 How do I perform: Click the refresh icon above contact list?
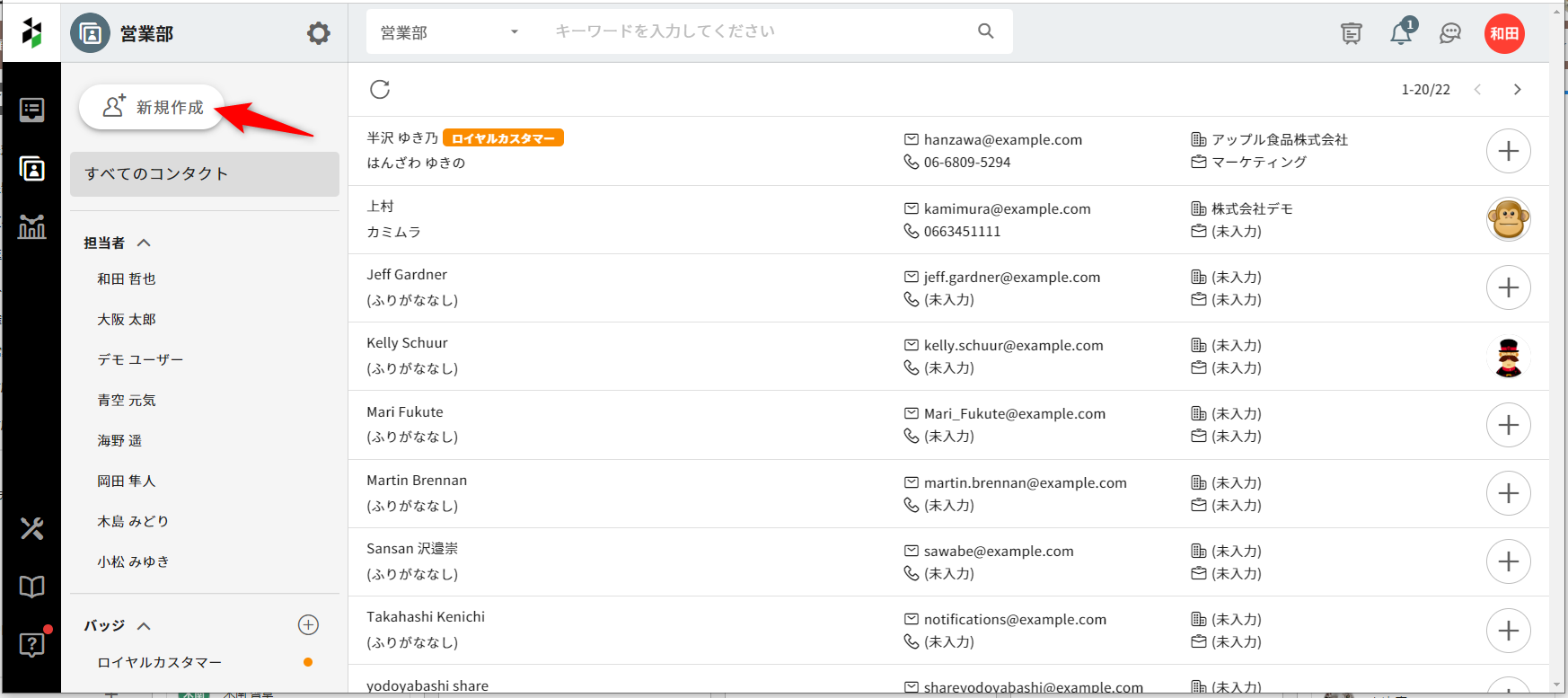[x=380, y=89]
